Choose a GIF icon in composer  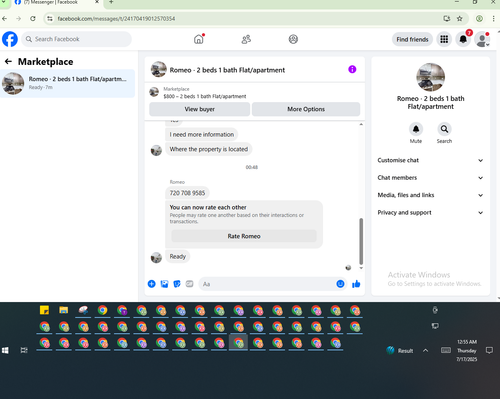(x=189, y=284)
